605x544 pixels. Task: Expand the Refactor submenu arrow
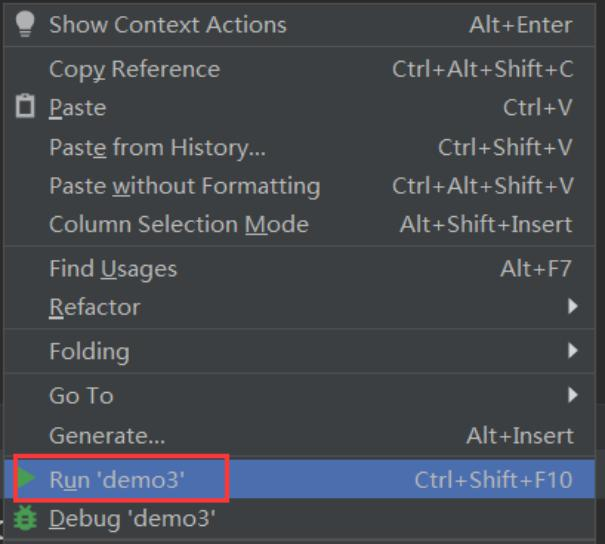573,307
